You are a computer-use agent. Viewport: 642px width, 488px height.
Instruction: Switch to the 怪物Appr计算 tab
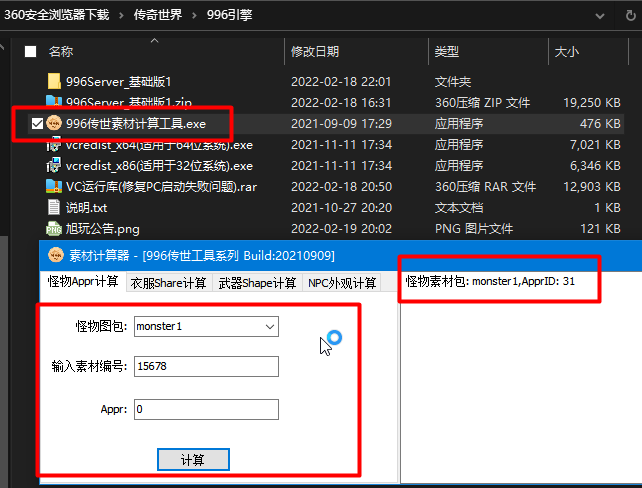click(x=83, y=281)
